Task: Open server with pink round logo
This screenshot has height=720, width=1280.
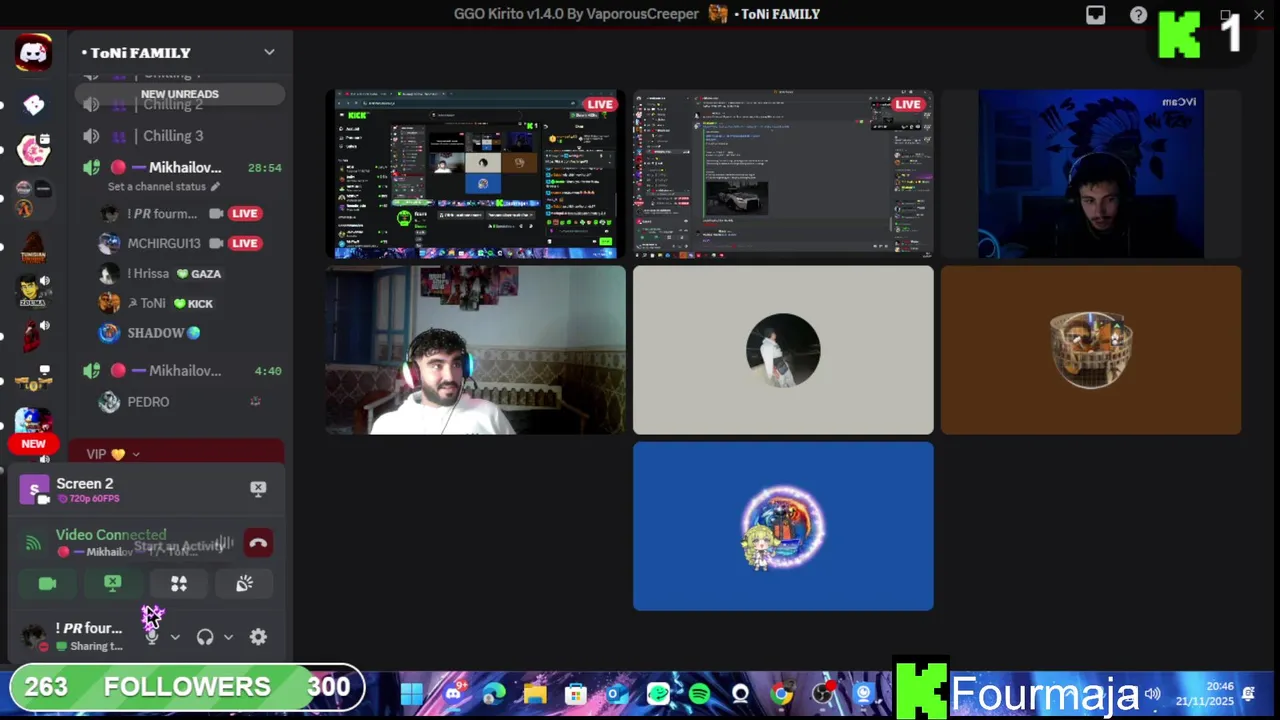Action: click(x=33, y=150)
